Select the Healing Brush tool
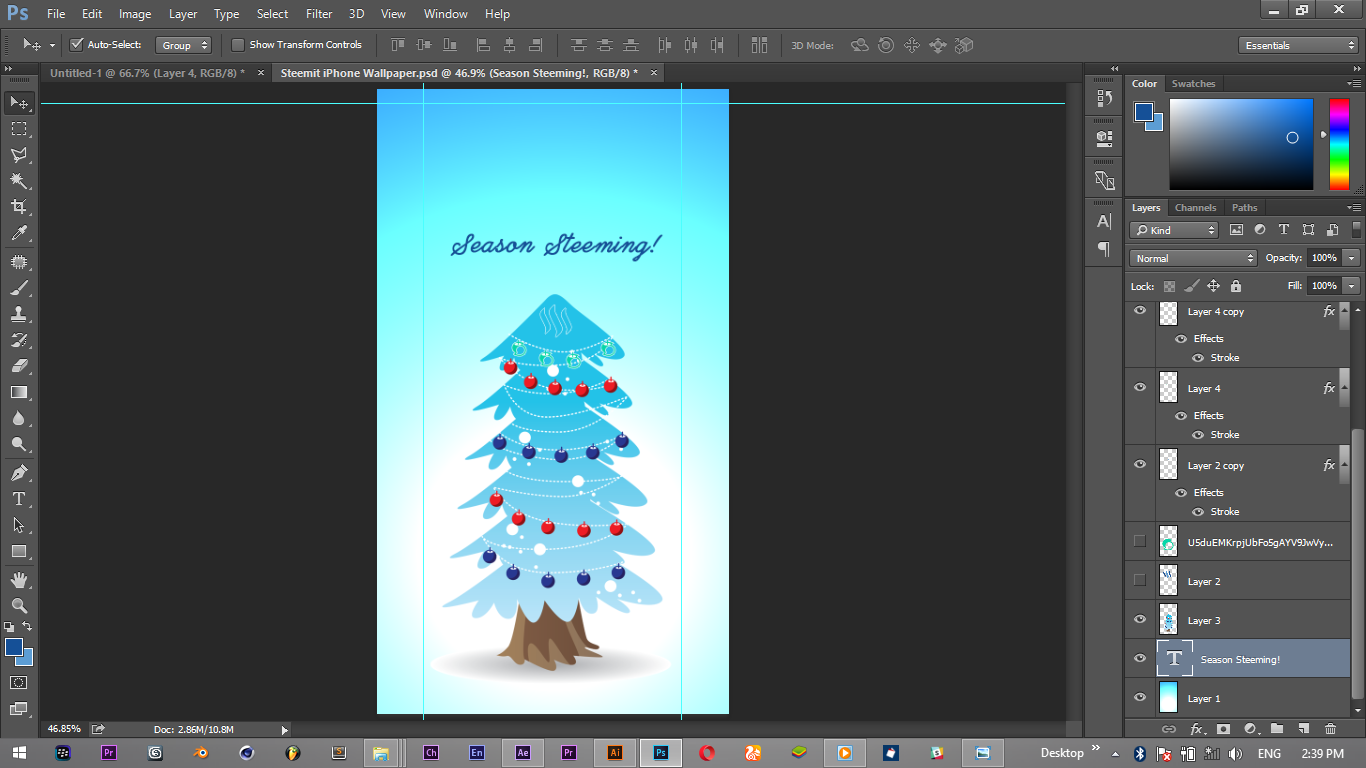 (19, 262)
